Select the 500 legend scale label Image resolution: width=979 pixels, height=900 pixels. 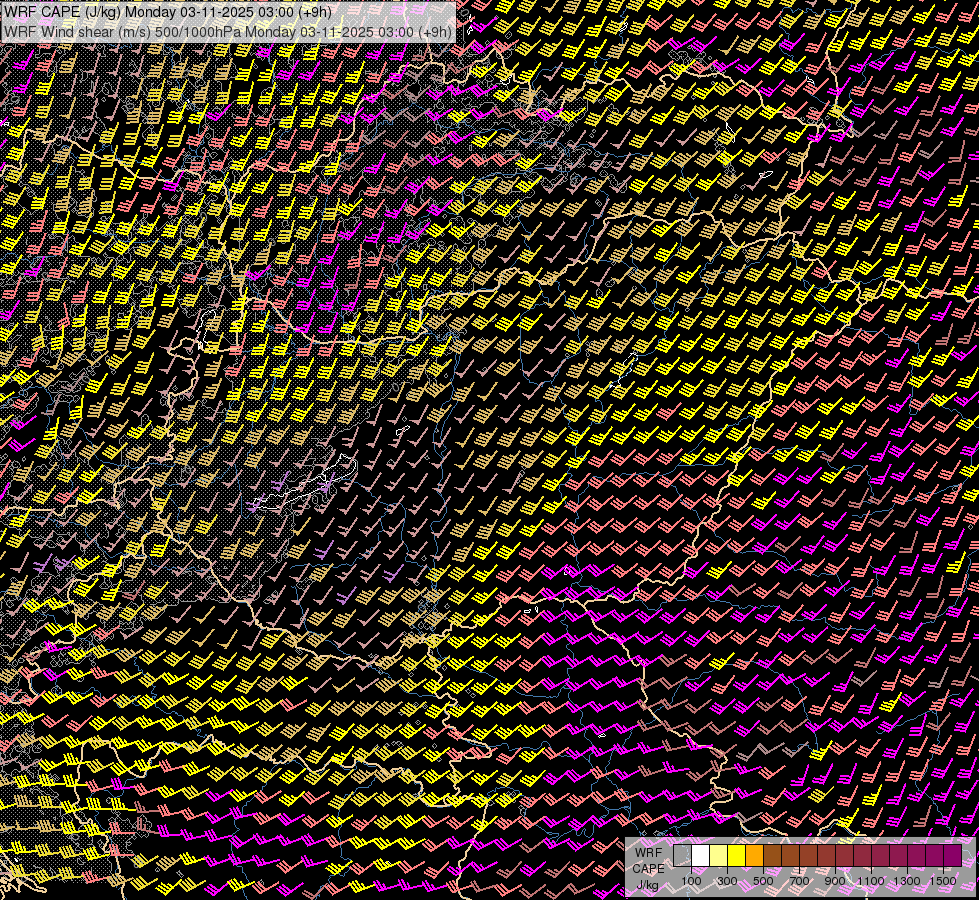[763, 881]
